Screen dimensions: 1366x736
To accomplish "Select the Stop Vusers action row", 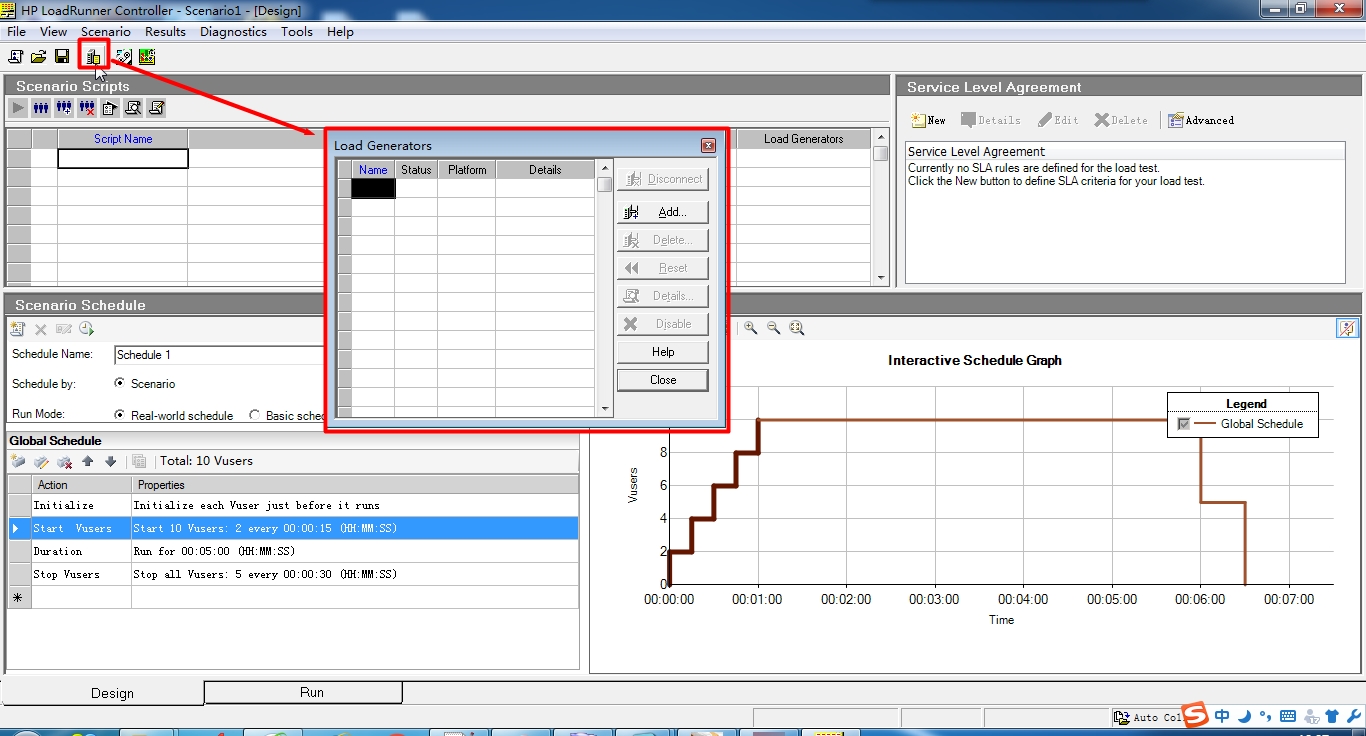I will (293, 574).
